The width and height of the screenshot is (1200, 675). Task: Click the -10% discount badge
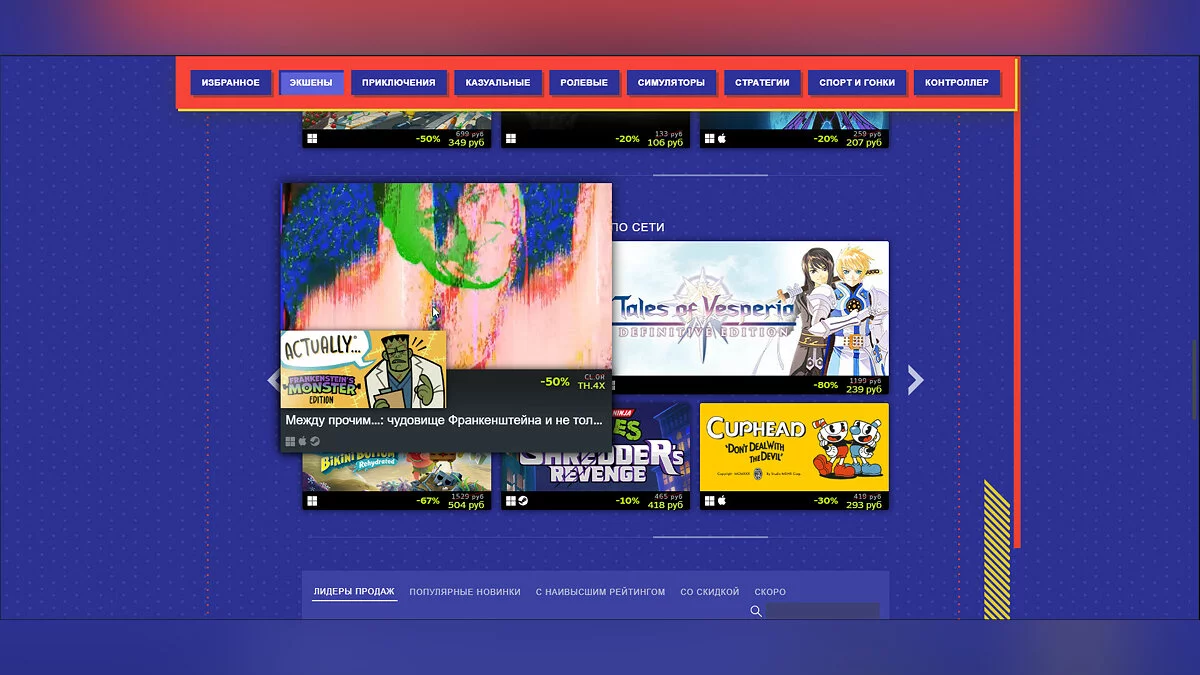pos(627,501)
